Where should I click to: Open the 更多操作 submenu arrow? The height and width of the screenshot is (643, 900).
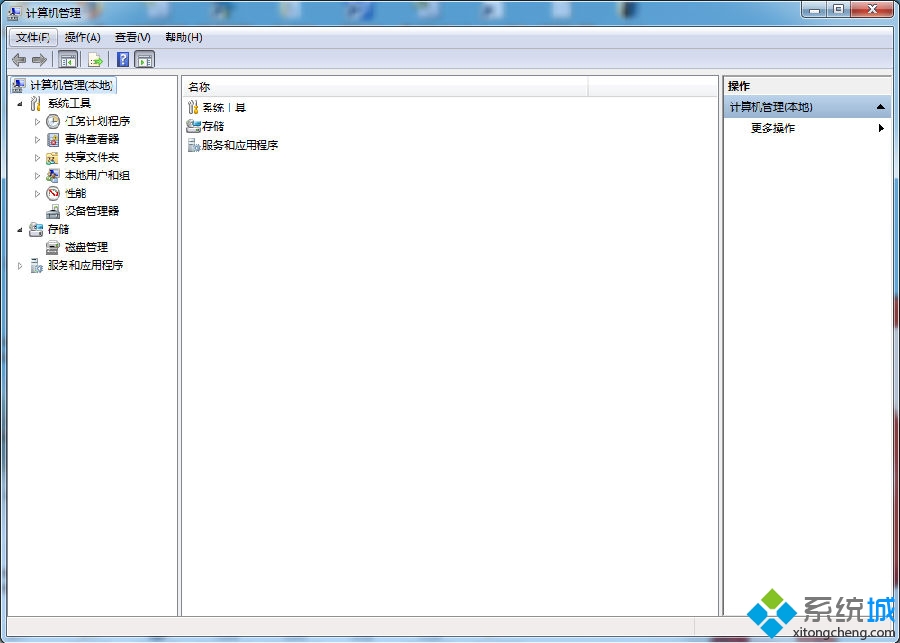coord(881,128)
